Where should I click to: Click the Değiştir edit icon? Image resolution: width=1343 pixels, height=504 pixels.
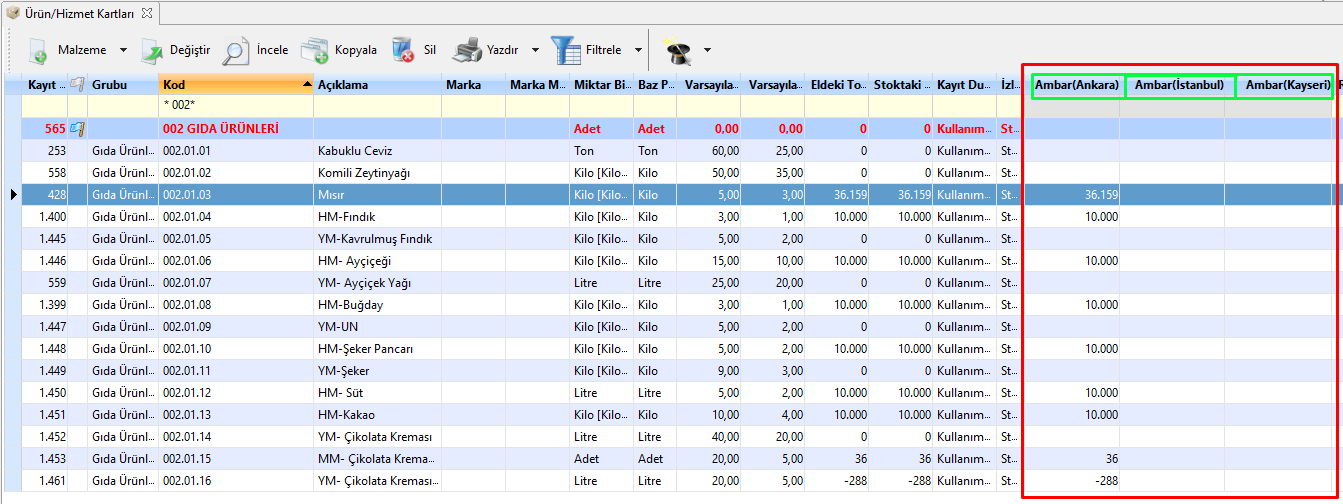coord(152,50)
